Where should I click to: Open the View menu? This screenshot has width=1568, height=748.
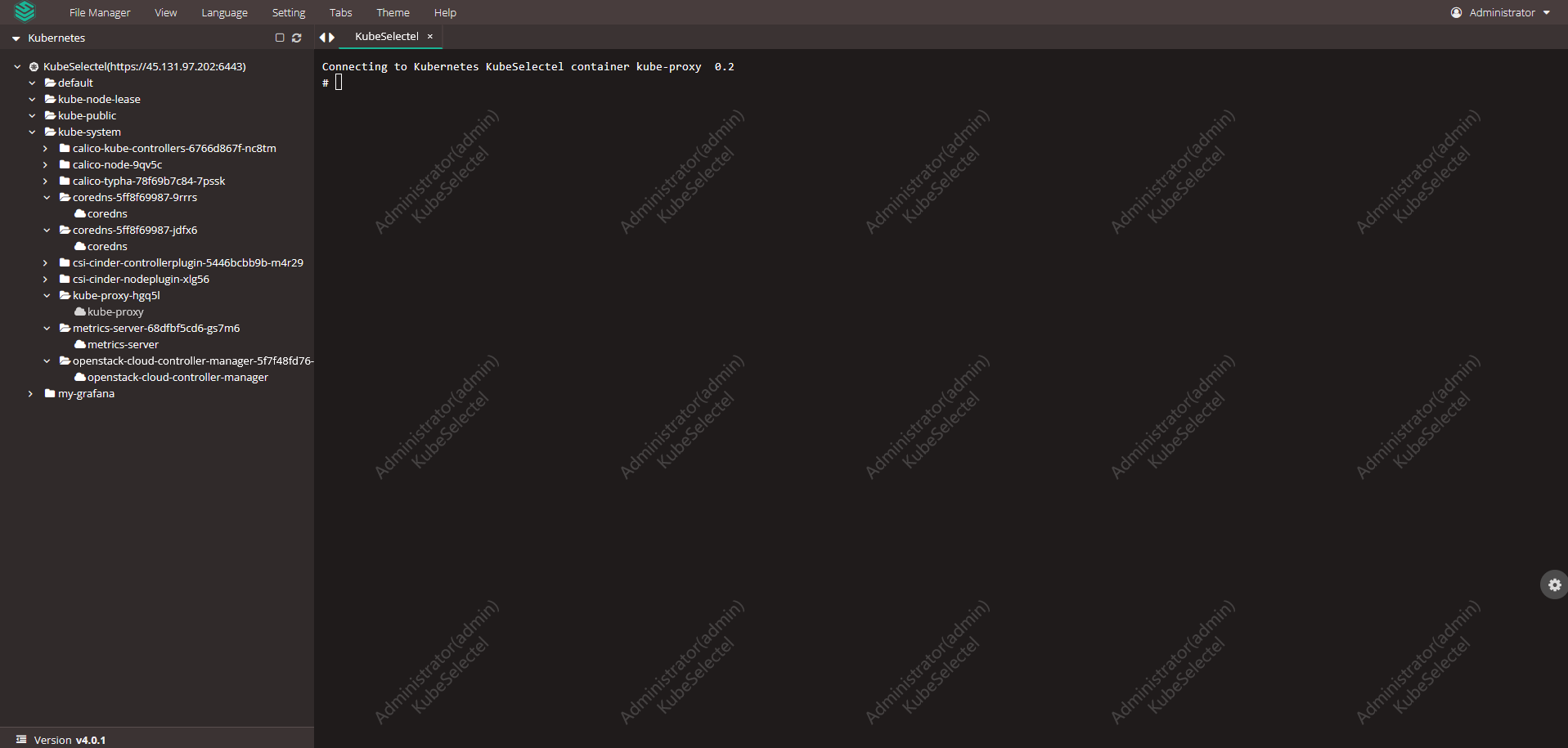(166, 12)
